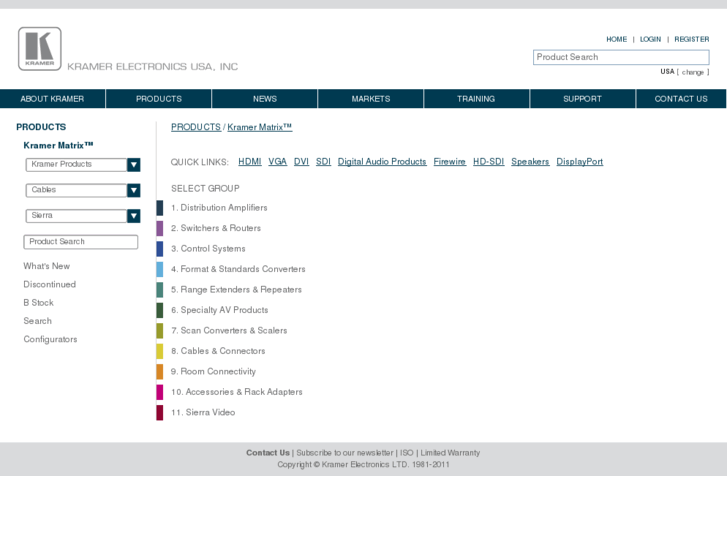727x545 pixels.
Task: Click orange swatch beside Room Connectivity
Action: [159, 372]
